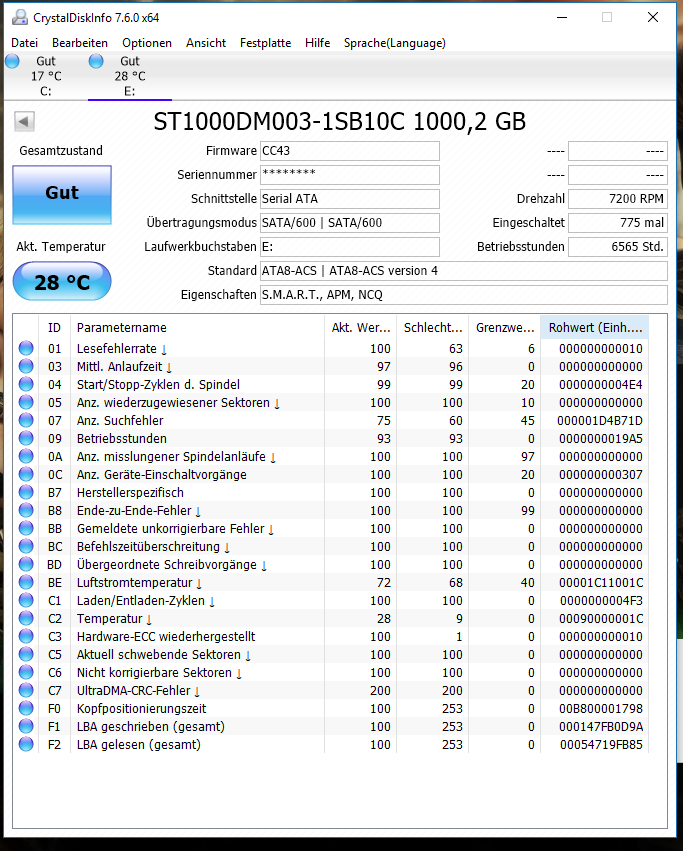Click status orb in Luftstromtemperatur row
Image resolution: width=683 pixels, height=851 pixels.
click(x=26, y=582)
